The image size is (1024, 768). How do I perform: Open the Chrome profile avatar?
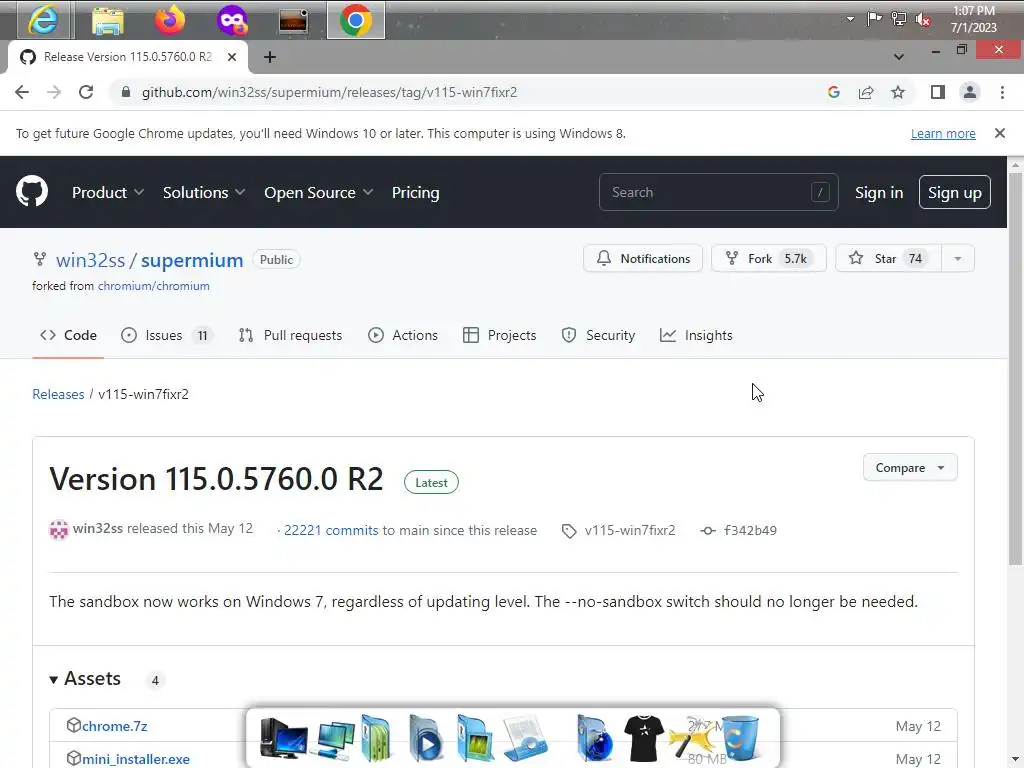[x=970, y=92]
